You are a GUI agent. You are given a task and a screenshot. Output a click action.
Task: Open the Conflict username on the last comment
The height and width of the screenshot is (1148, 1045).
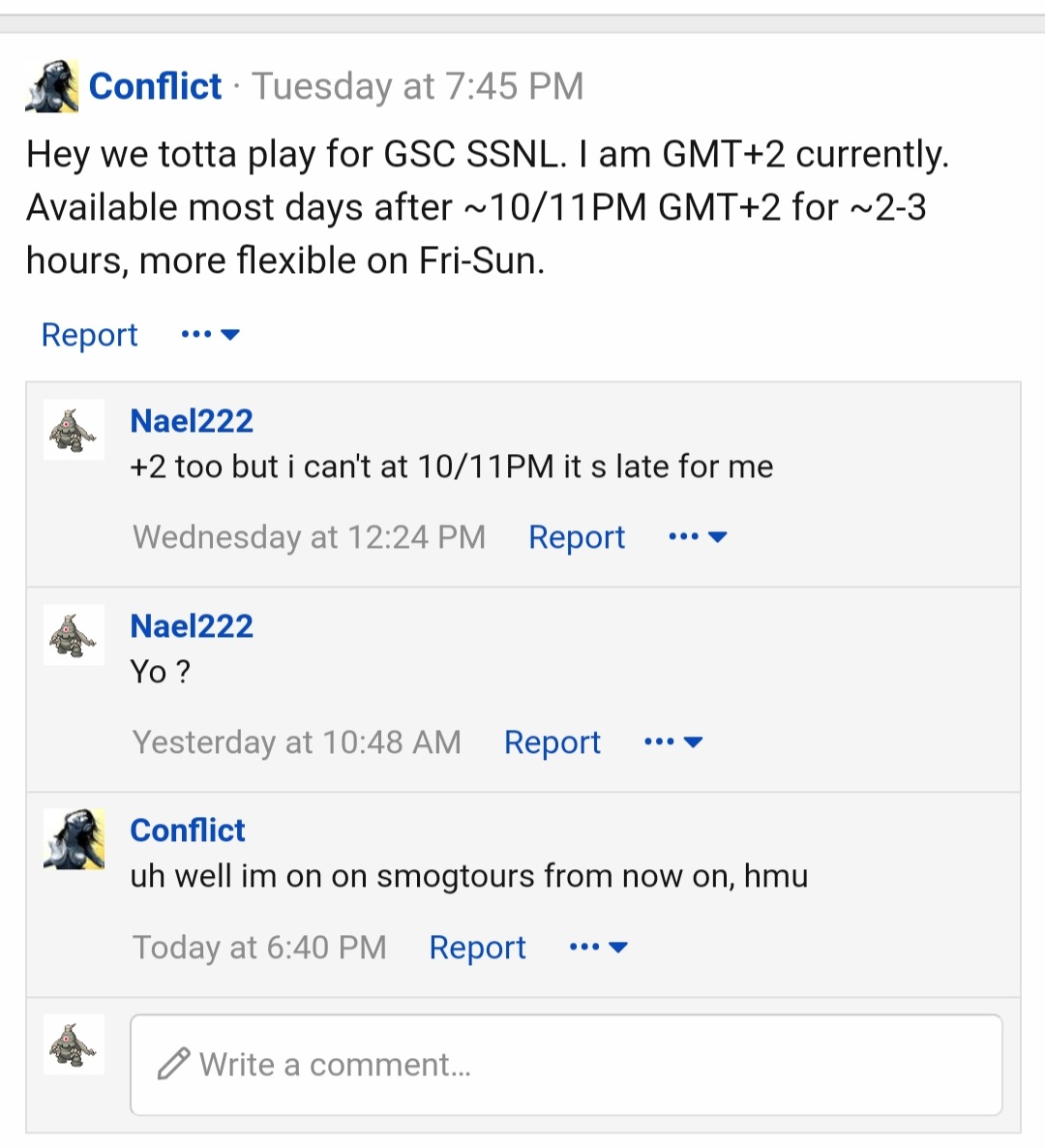coord(188,831)
